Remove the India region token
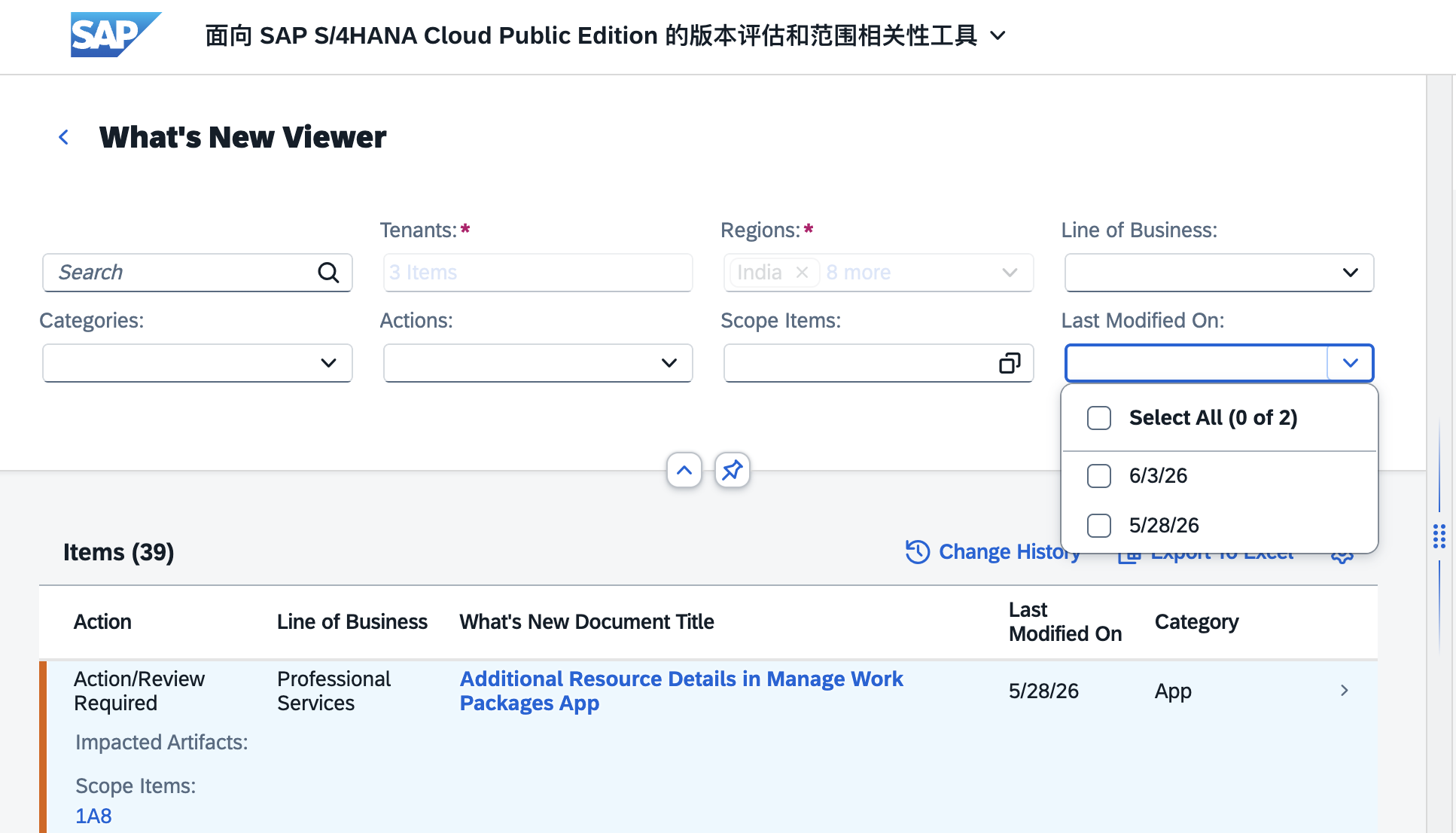Screen dimensions: 1456x833 [803, 273]
